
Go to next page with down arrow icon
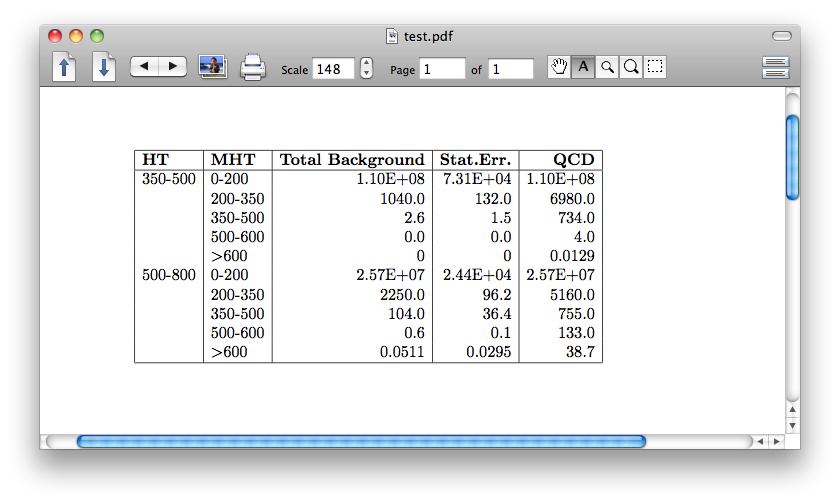coord(104,67)
